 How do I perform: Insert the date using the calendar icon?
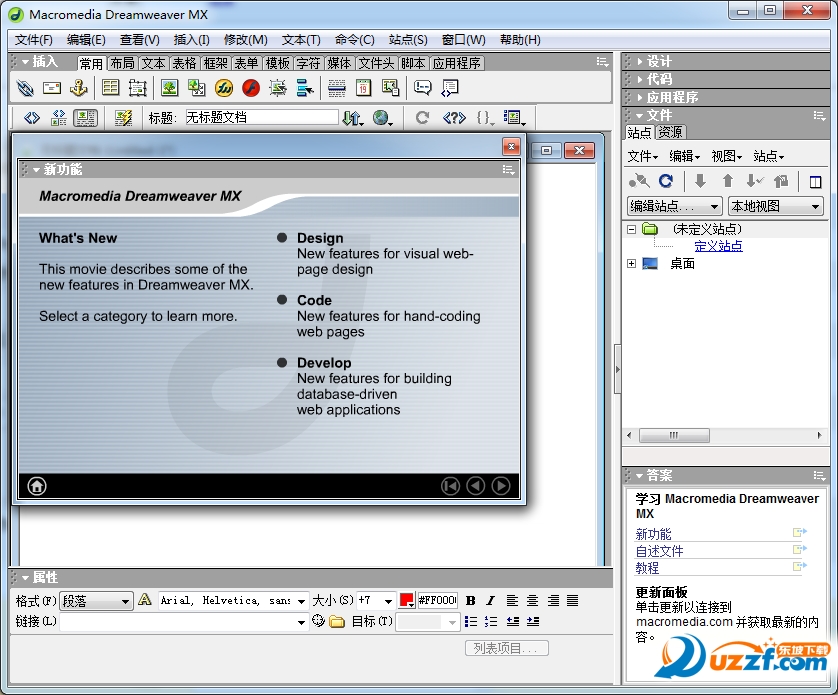click(363, 88)
